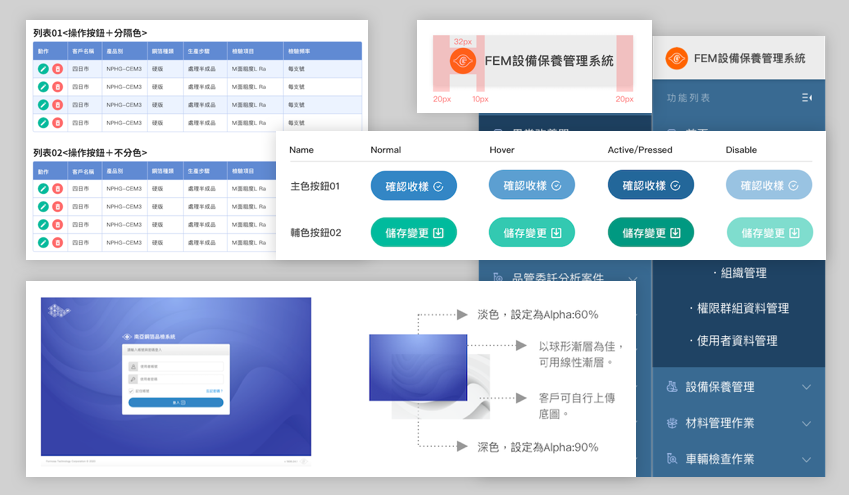The width and height of the screenshot is (849, 495).
Task: Click the Disable state 確認收樣 button
Action: 769,185
